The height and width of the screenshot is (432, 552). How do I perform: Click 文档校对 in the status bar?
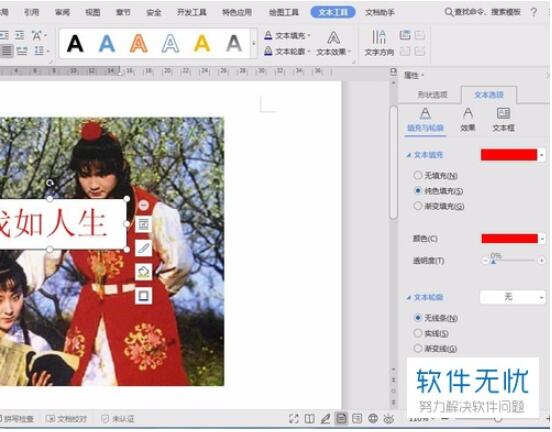pyautogui.click(x=67, y=419)
